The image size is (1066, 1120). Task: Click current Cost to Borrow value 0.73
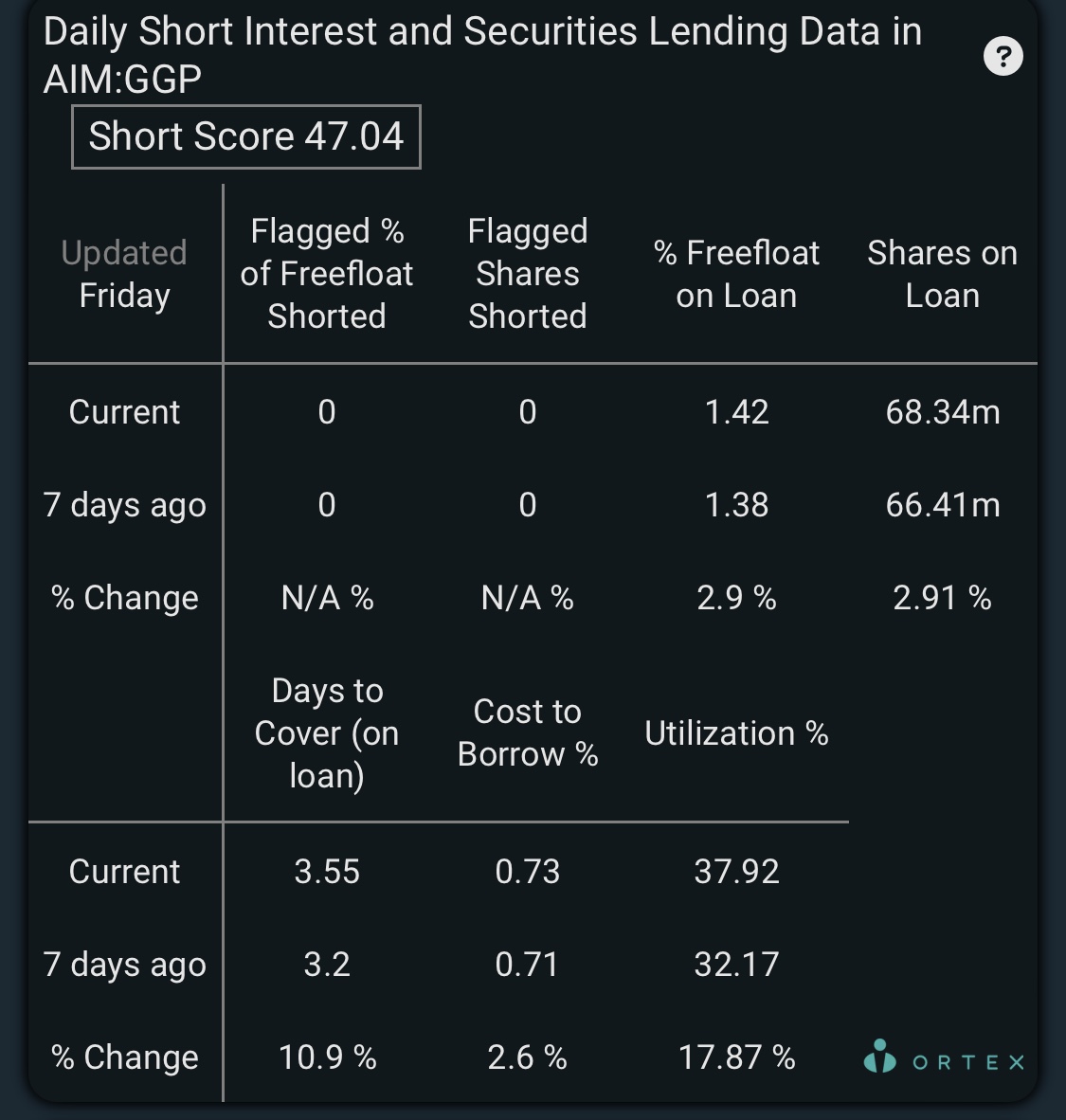pyautogui.click(x=527, y=872)
